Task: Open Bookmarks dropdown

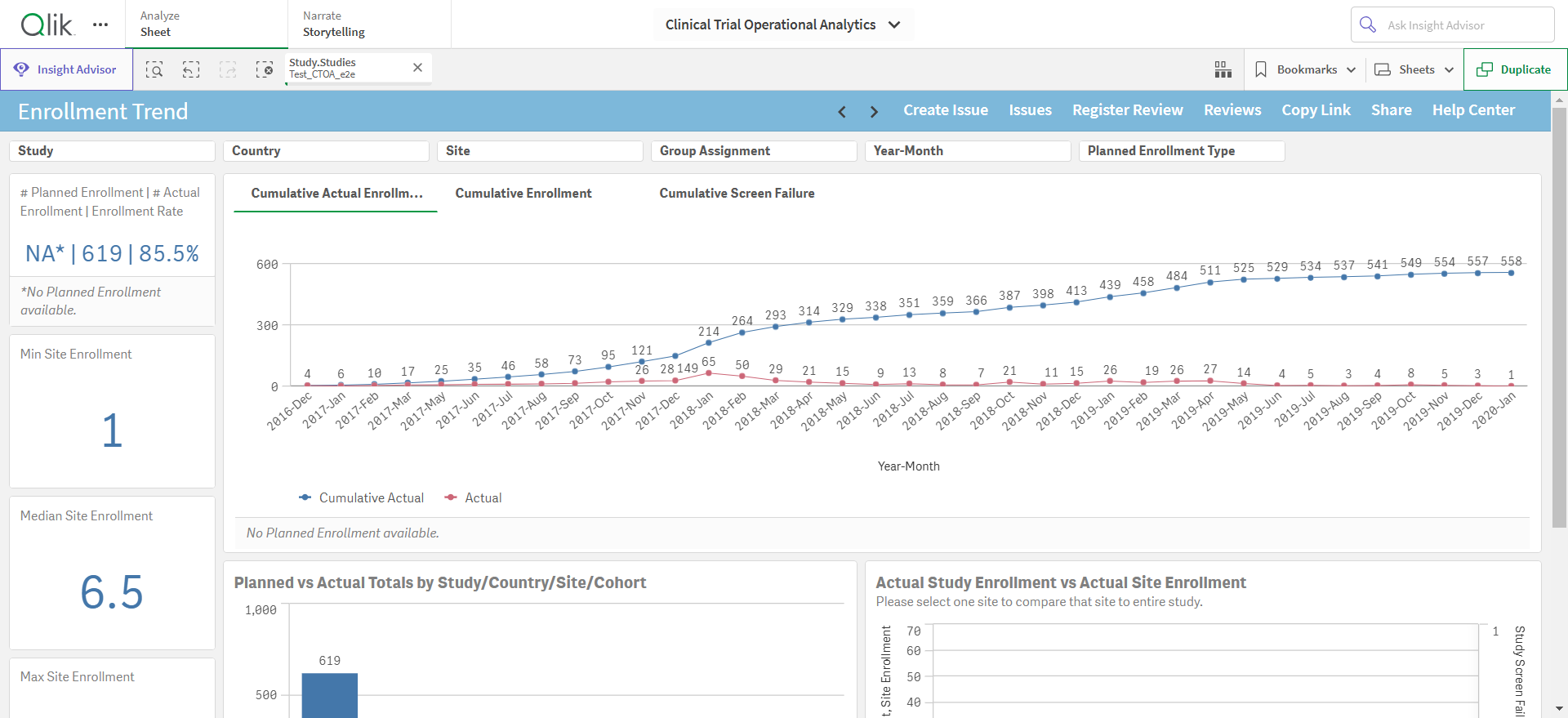Action: pos(1304,69)
